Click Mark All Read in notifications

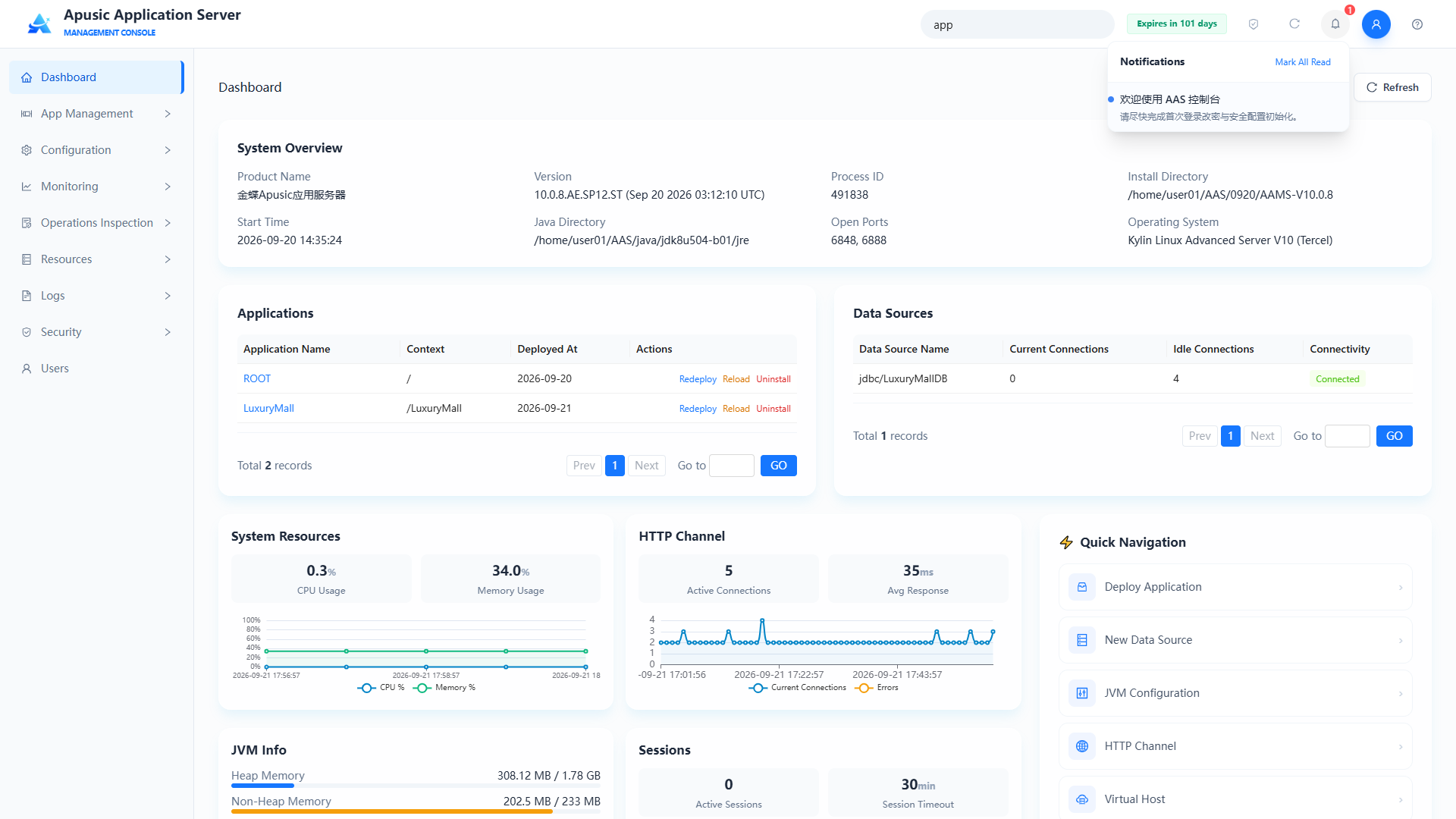(x=1303, y=62)
